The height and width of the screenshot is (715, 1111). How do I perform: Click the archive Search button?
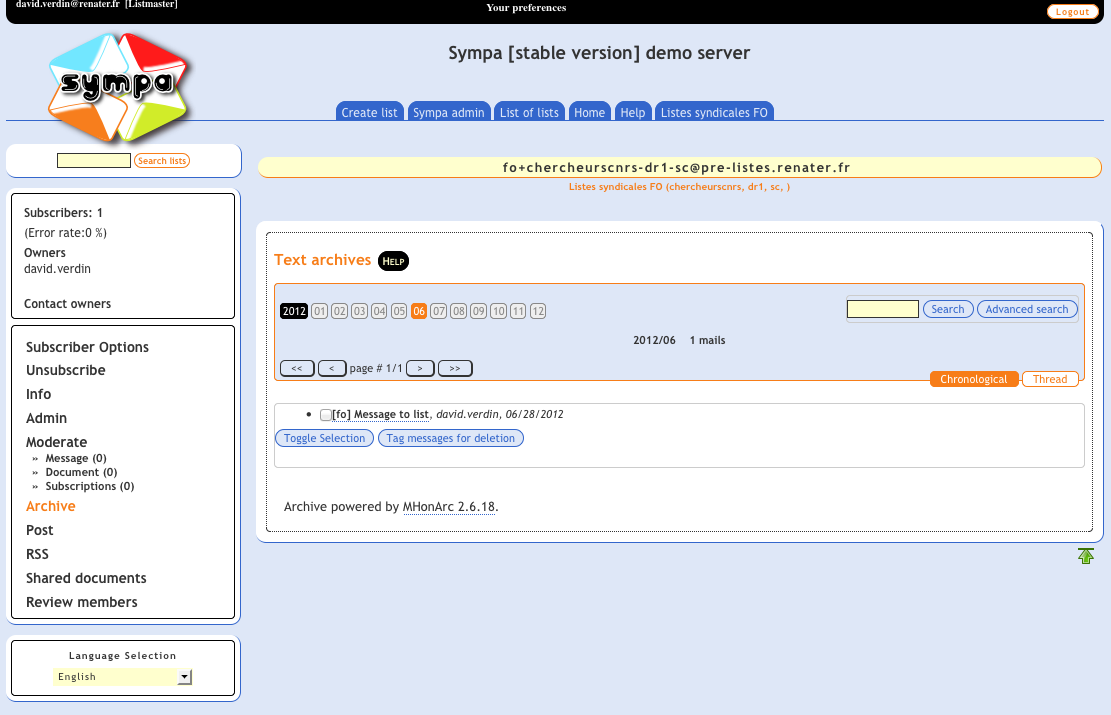(x=948, y=309)
